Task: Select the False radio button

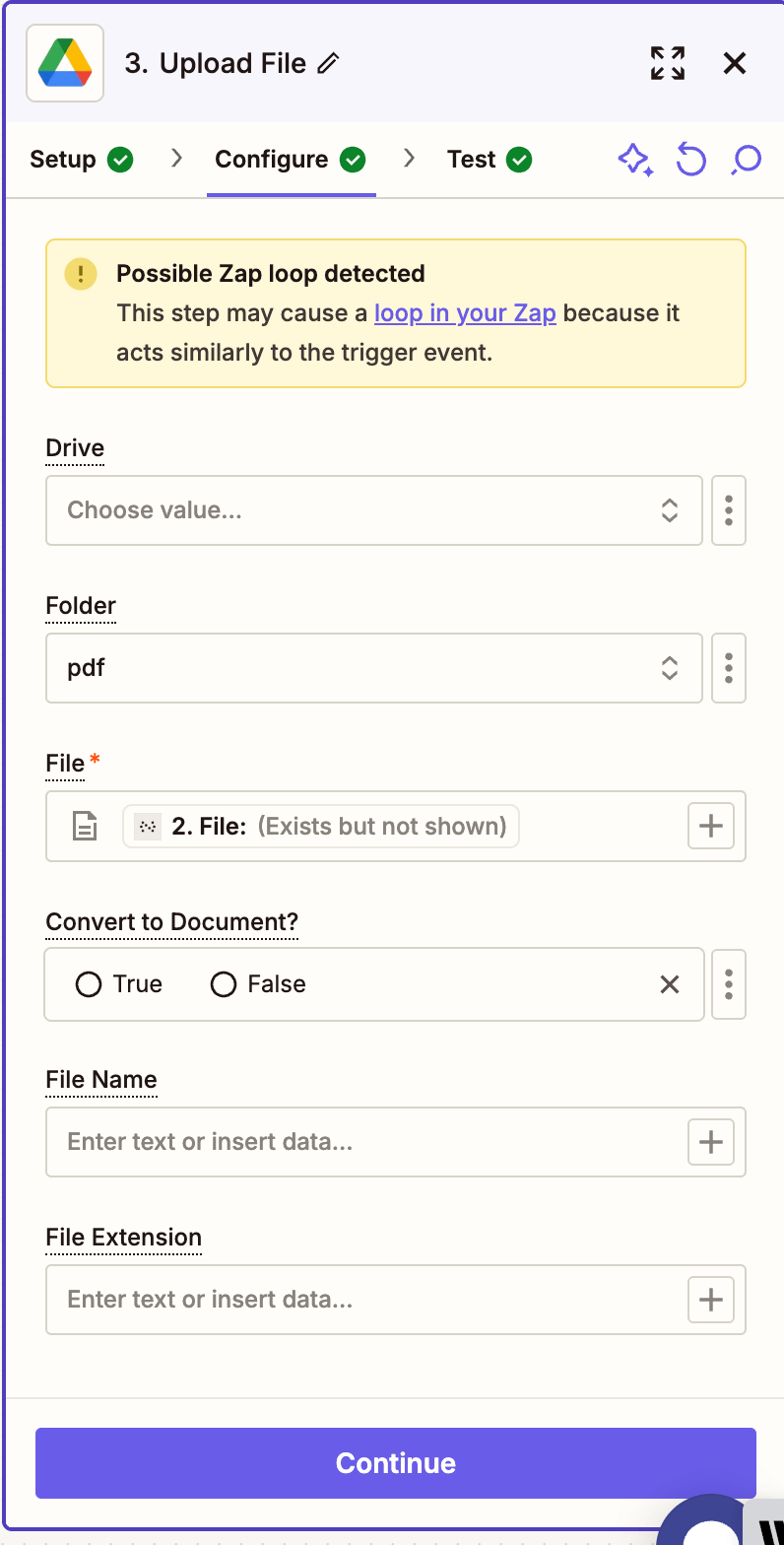Action: point(224,983)
